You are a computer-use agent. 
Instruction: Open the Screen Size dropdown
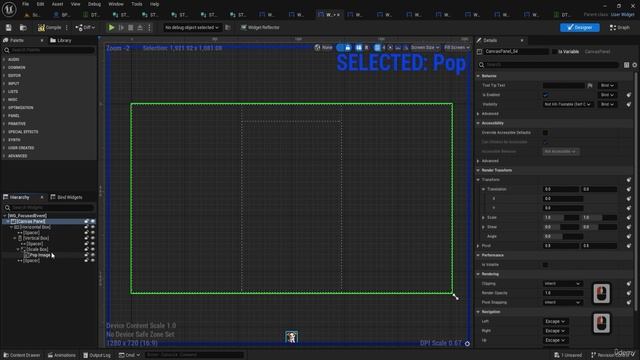pyautogui.click(x=424, y=47)
